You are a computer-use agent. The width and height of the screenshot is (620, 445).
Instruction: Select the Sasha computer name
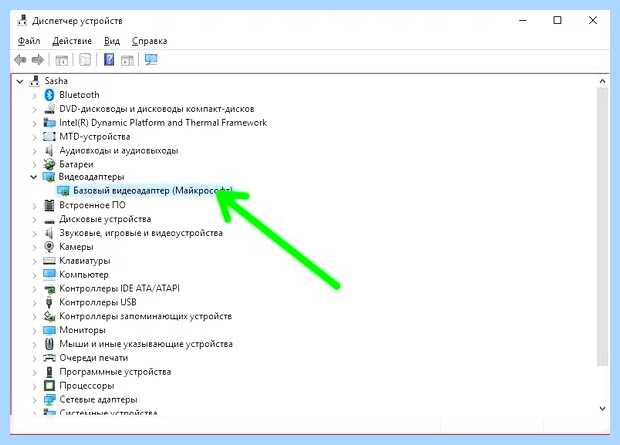click(x=56, y=81)
